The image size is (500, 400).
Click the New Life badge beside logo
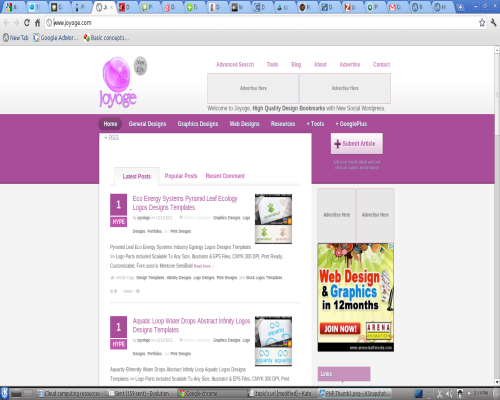point(140,66)
